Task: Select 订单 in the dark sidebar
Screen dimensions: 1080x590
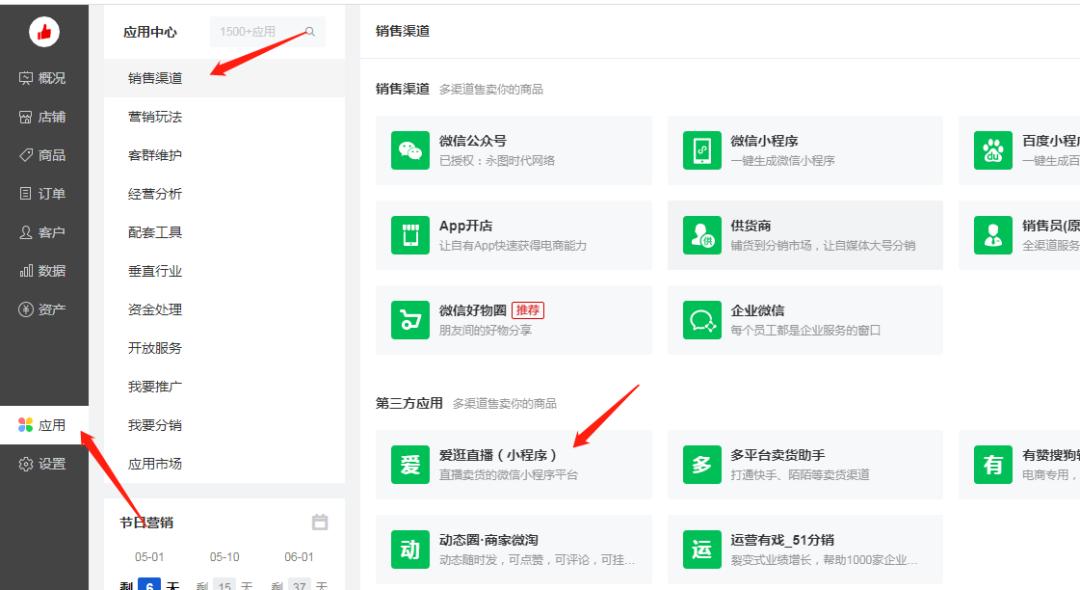Action: tap(44, 193)
